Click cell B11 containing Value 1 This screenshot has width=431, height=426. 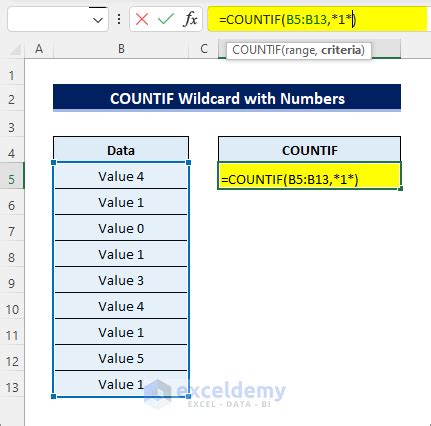click(x=121, y=332)
